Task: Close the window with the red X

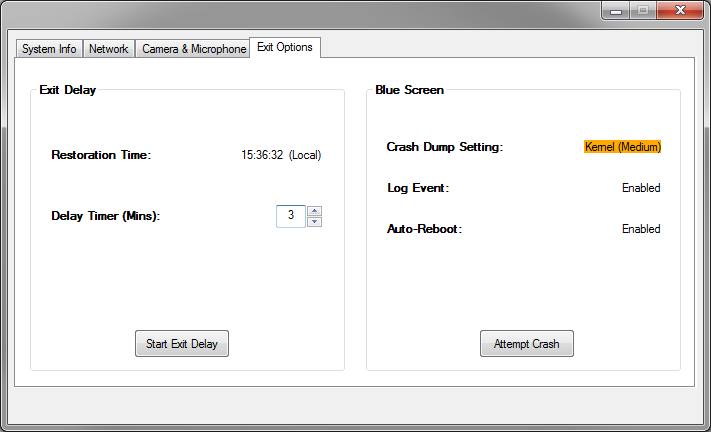Action: tap(680, 10)
